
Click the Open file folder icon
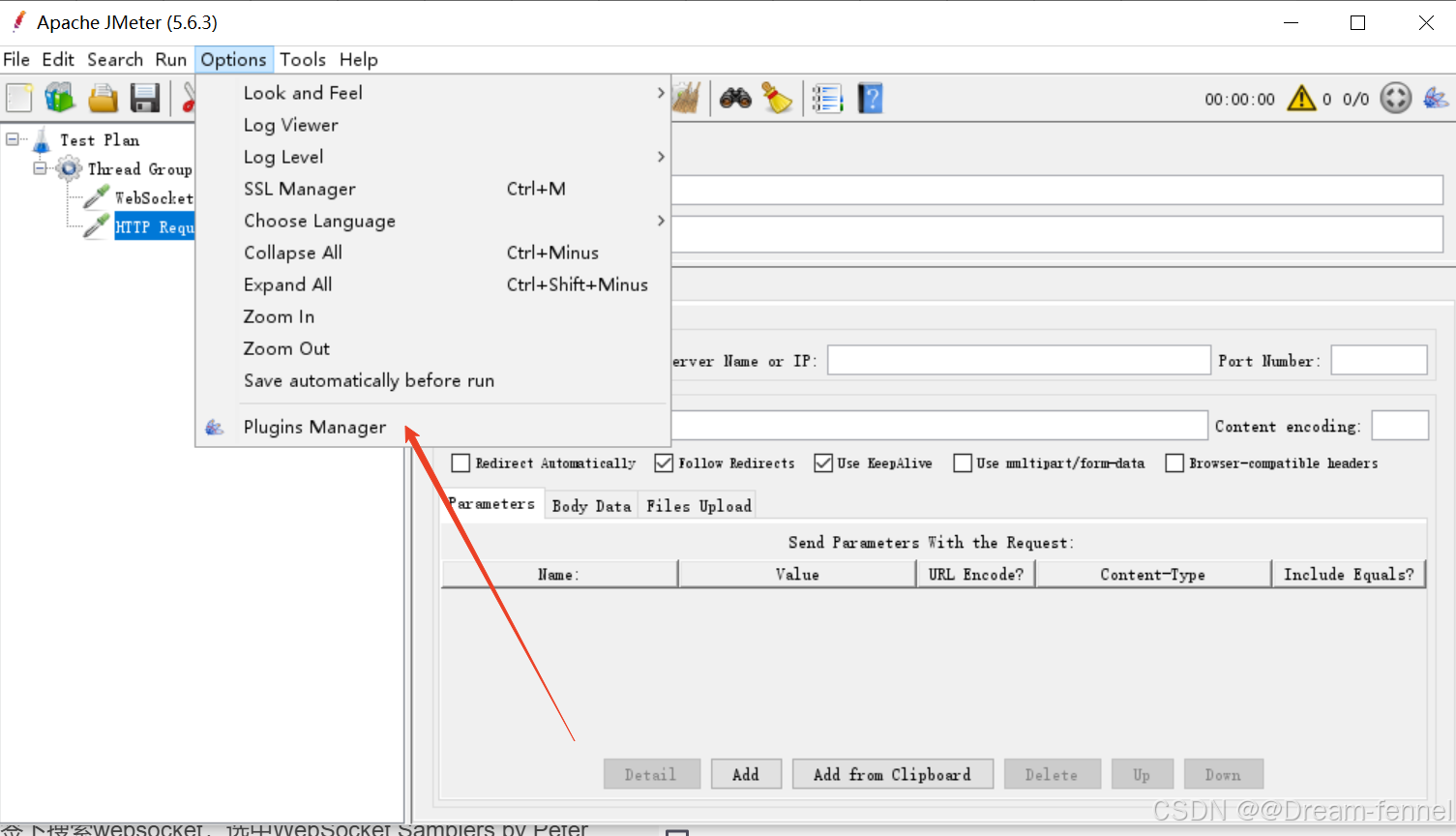[x=103, y=98]
